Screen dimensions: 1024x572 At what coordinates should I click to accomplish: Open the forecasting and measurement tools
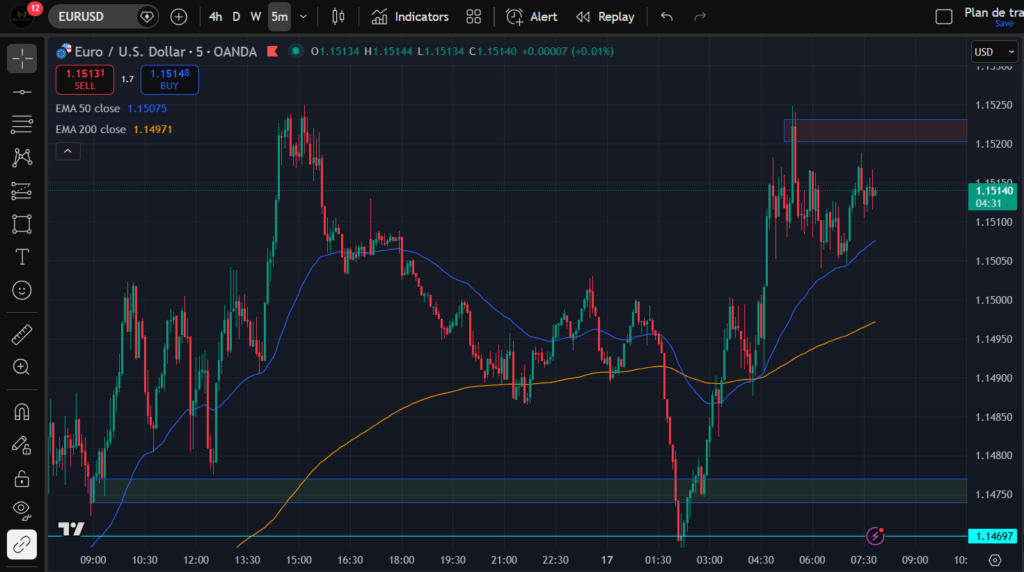pyautogui.click(x=22, y=191)
